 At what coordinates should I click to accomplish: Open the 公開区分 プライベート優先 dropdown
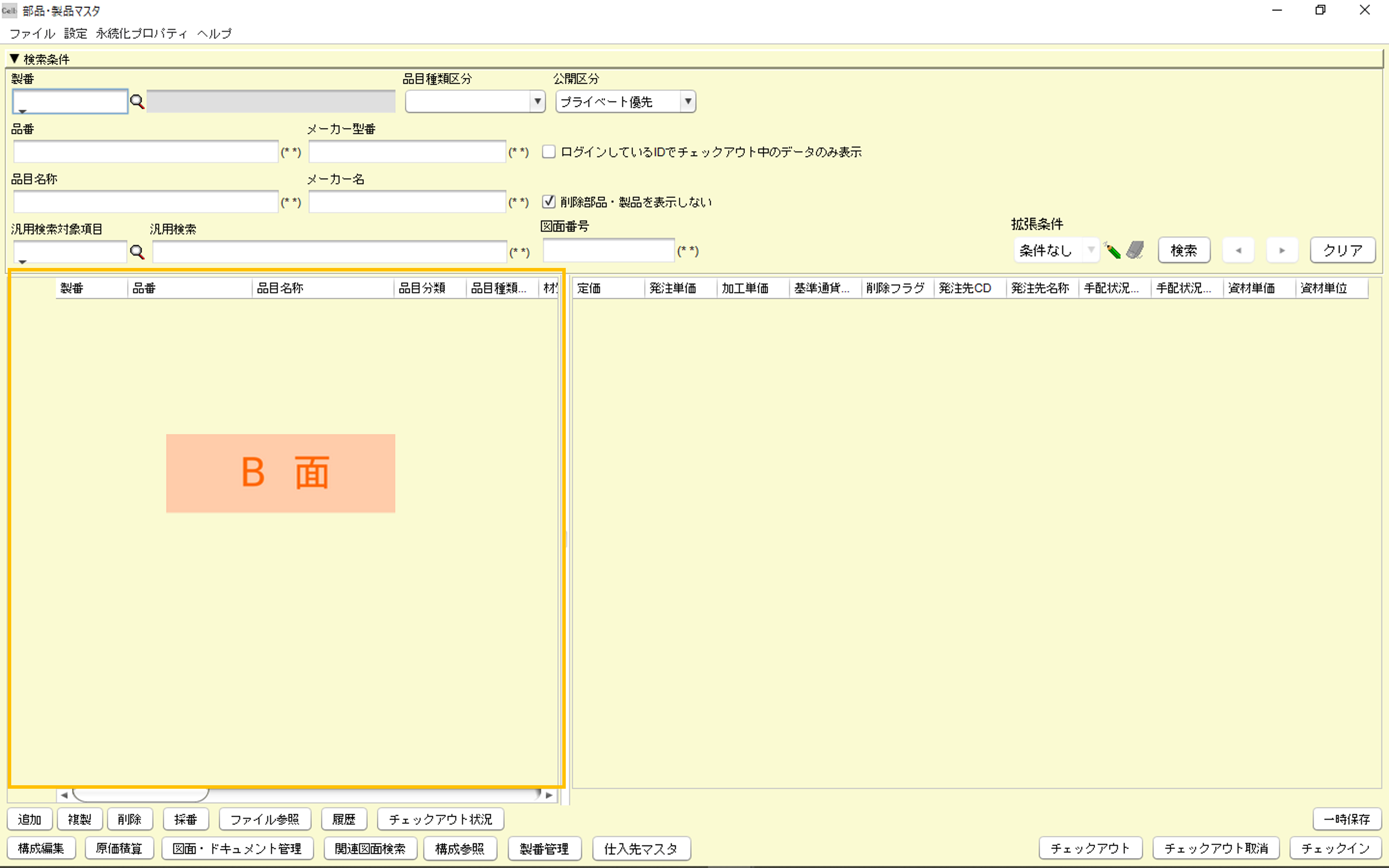[687, 102]
